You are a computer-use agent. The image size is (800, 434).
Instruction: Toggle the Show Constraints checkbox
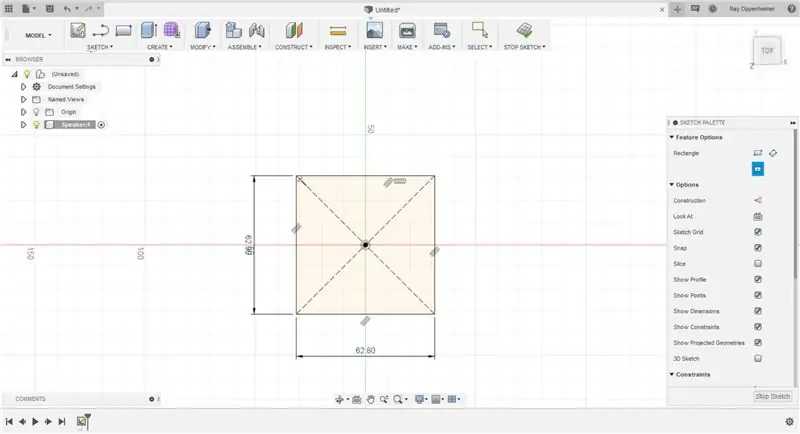[x=758, y=327]
